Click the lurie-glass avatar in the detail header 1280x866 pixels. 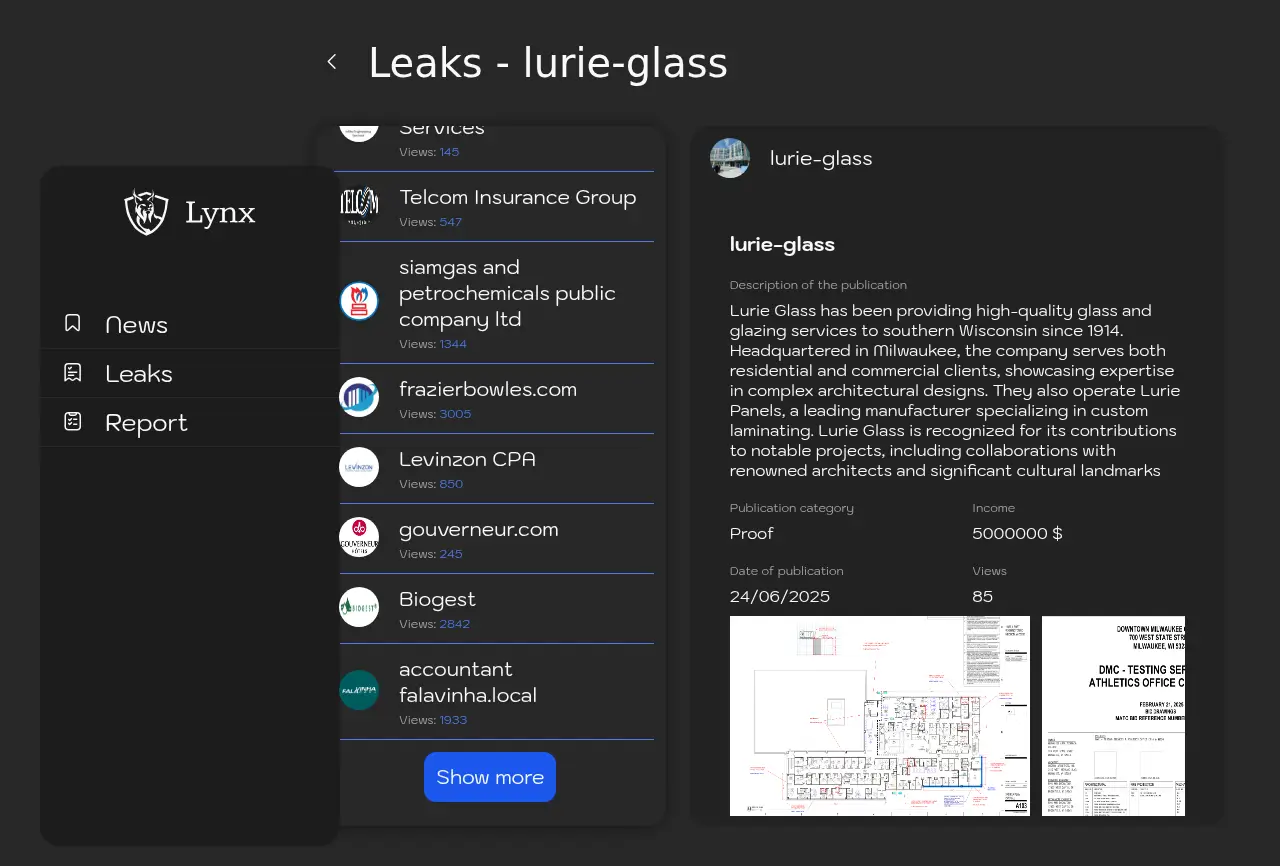click(730, 158)
